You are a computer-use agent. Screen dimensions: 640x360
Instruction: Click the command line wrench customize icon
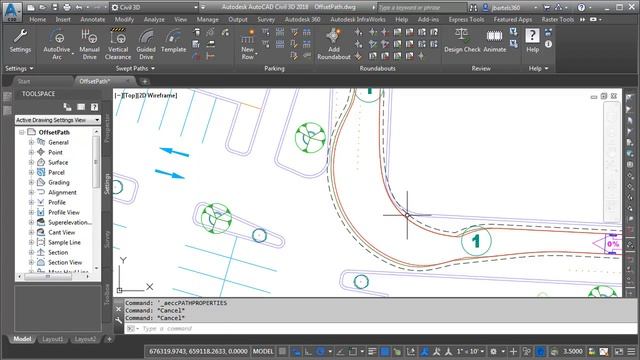(x=118, y=320)
